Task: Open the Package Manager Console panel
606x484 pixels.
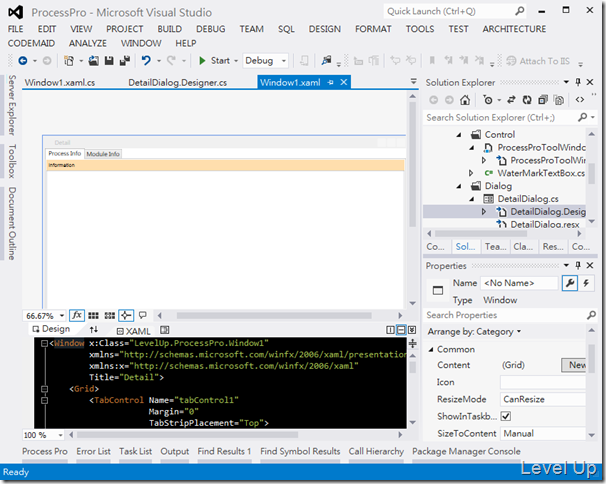Action: pos(466,452)
